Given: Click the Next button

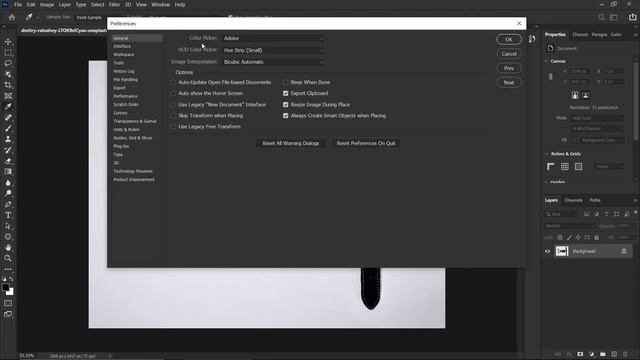Looking at the screenshot, I should [x=509, y=82].
